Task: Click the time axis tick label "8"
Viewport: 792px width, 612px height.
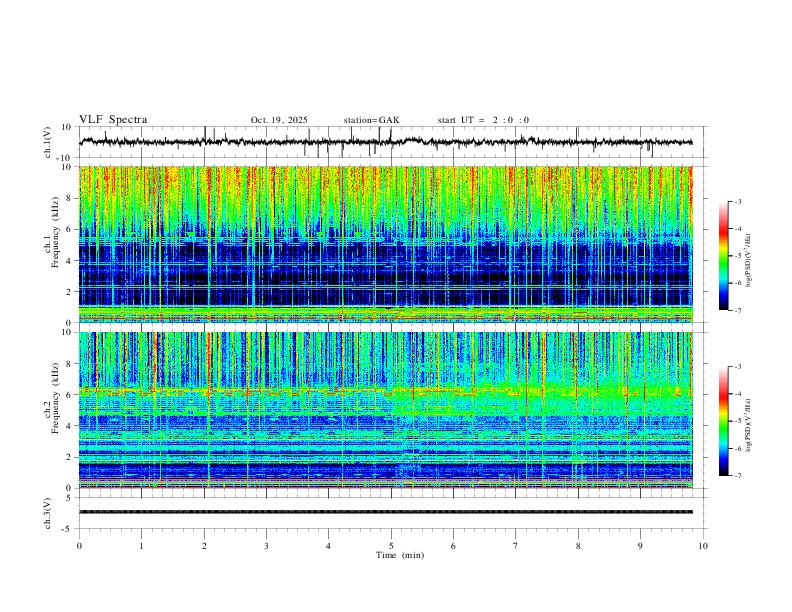Action: click(x=578, y=546)
